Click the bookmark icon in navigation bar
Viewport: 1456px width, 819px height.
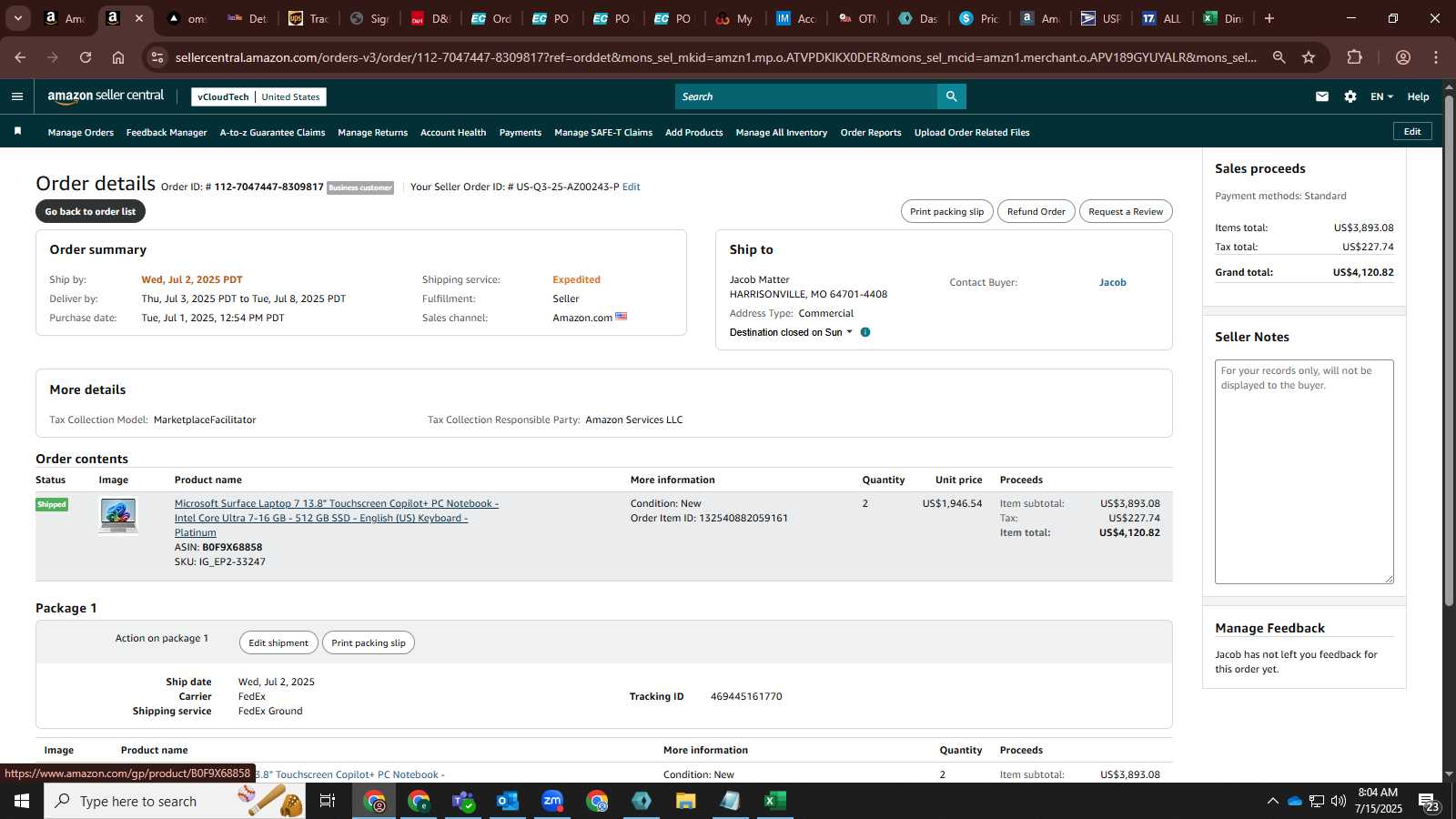pos(17,132)
